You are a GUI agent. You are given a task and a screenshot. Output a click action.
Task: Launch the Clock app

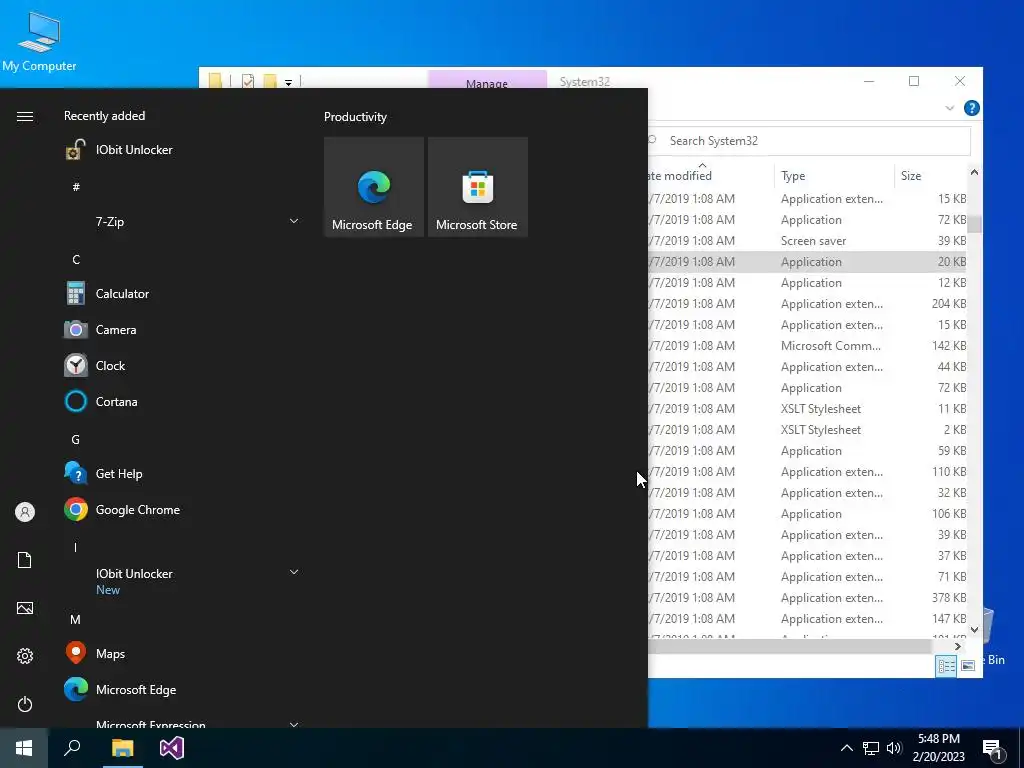pos(180,366)
